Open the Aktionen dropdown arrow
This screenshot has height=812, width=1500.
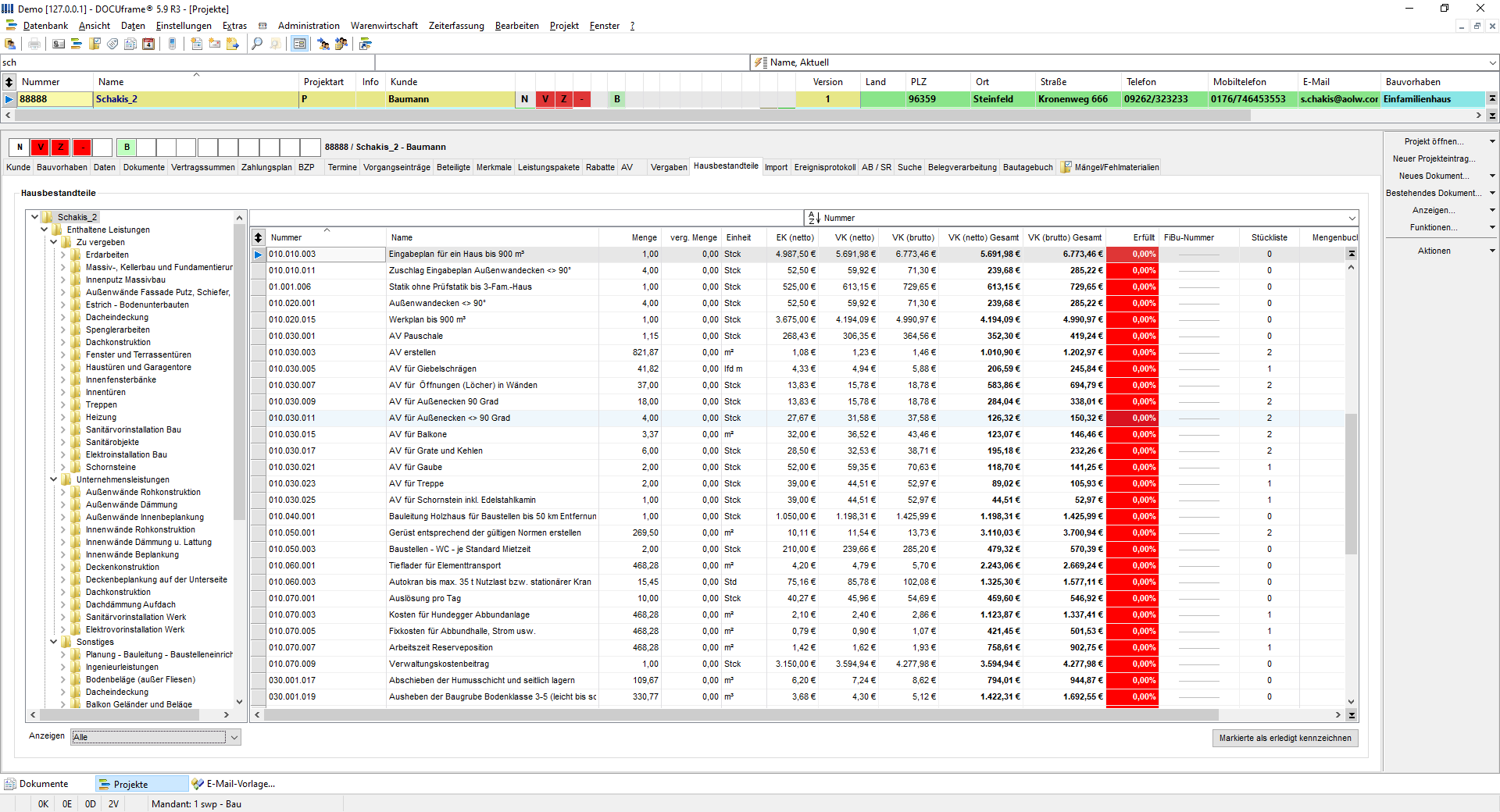1492,251
